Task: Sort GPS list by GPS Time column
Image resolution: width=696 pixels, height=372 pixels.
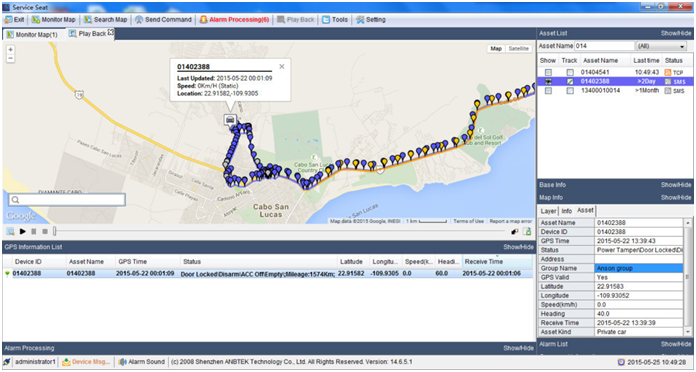Action: 147,262
